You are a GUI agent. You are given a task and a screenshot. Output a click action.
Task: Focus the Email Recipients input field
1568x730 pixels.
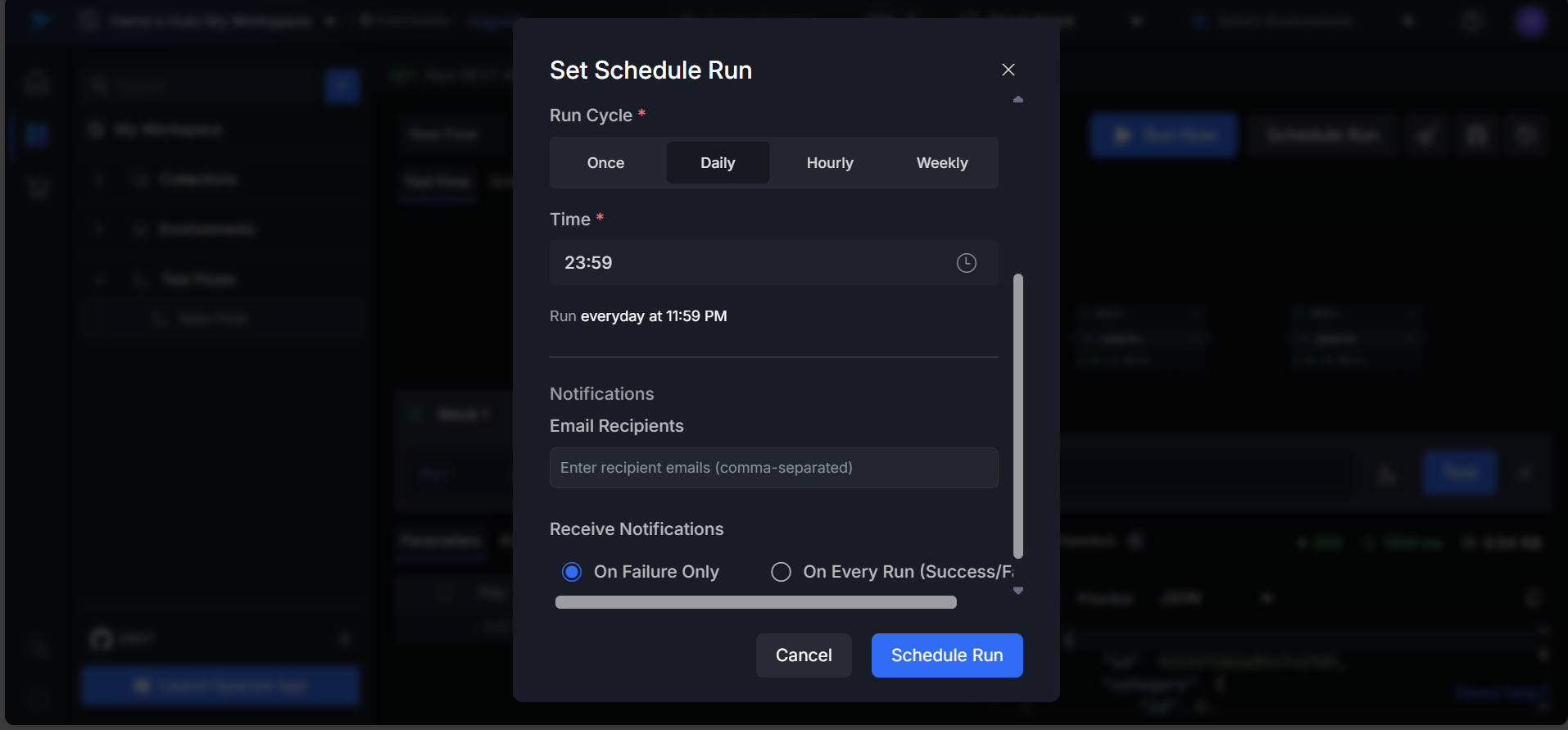click(773, 468)
